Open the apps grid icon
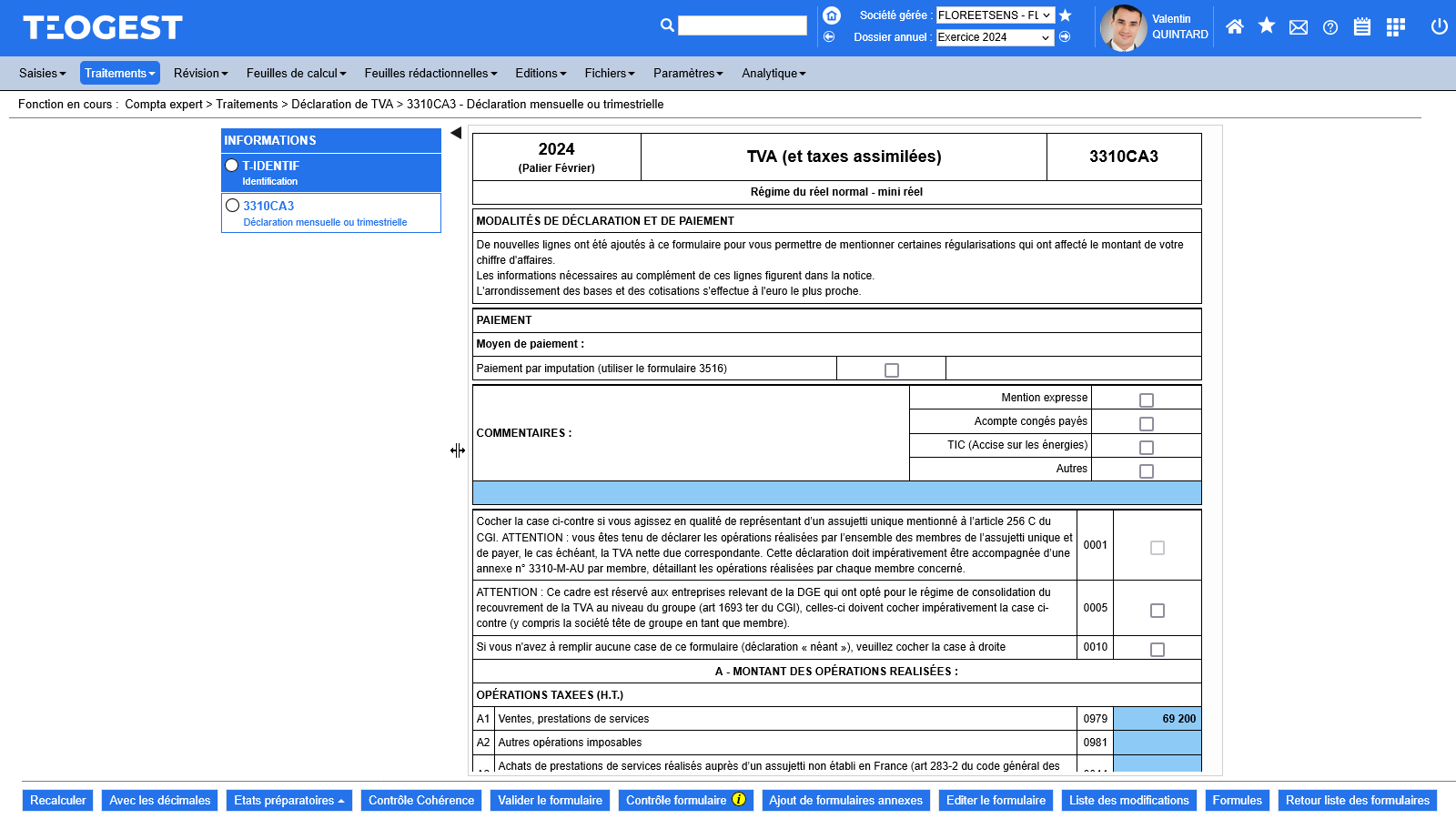The width and height of the screenshot is (1456, 819). 1395,27
